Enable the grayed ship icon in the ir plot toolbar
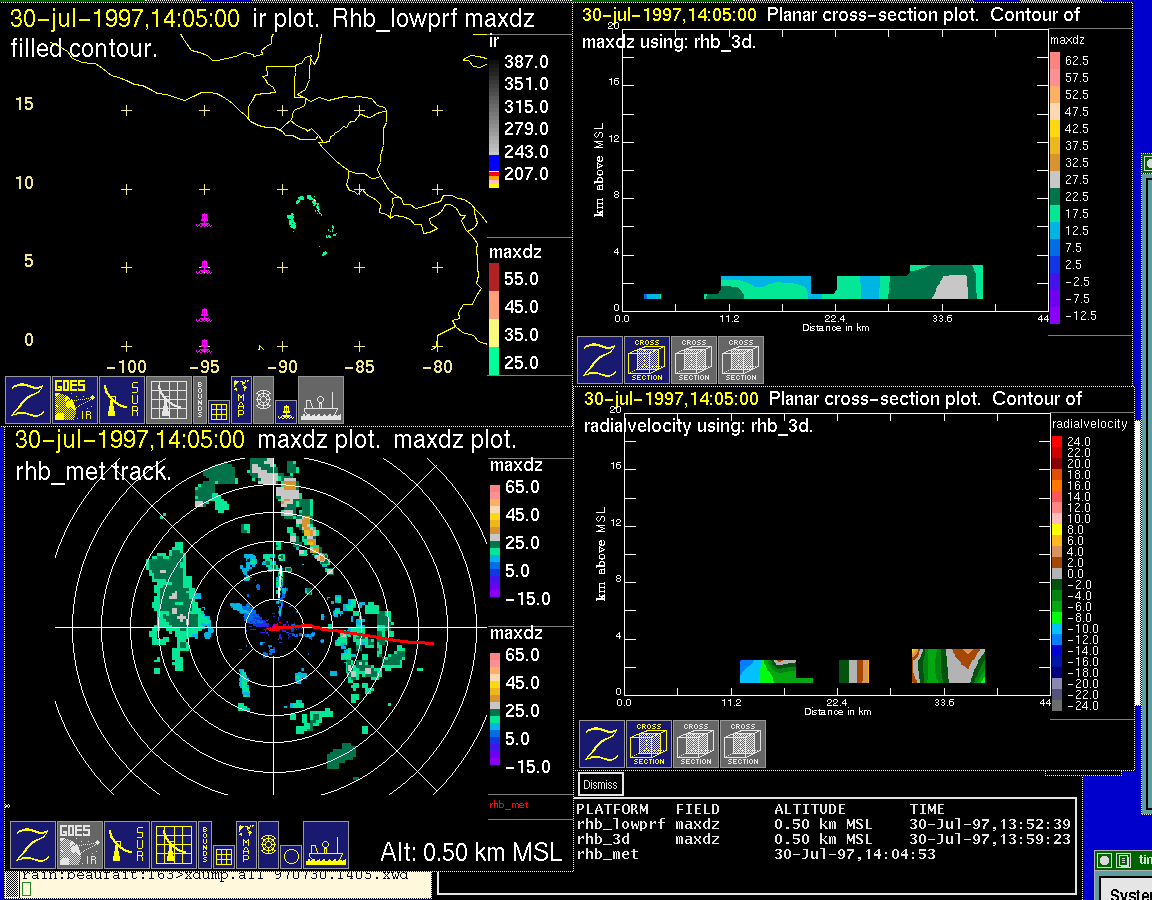1152x900 pixels. point(321,400)
